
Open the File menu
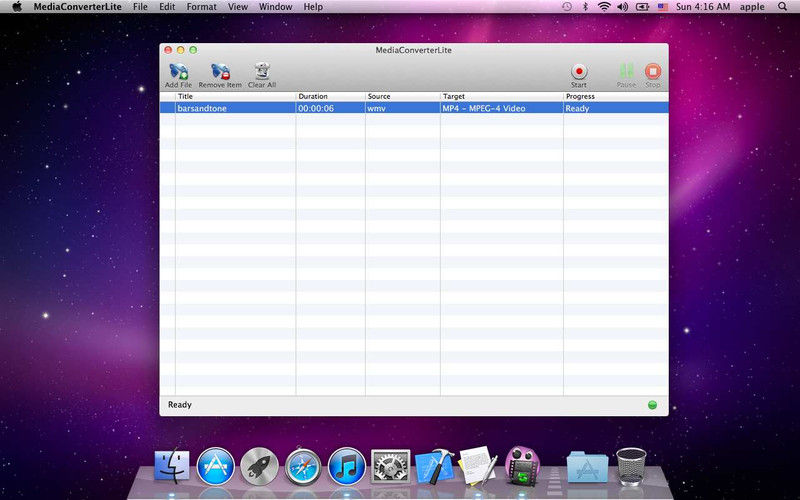140,7
